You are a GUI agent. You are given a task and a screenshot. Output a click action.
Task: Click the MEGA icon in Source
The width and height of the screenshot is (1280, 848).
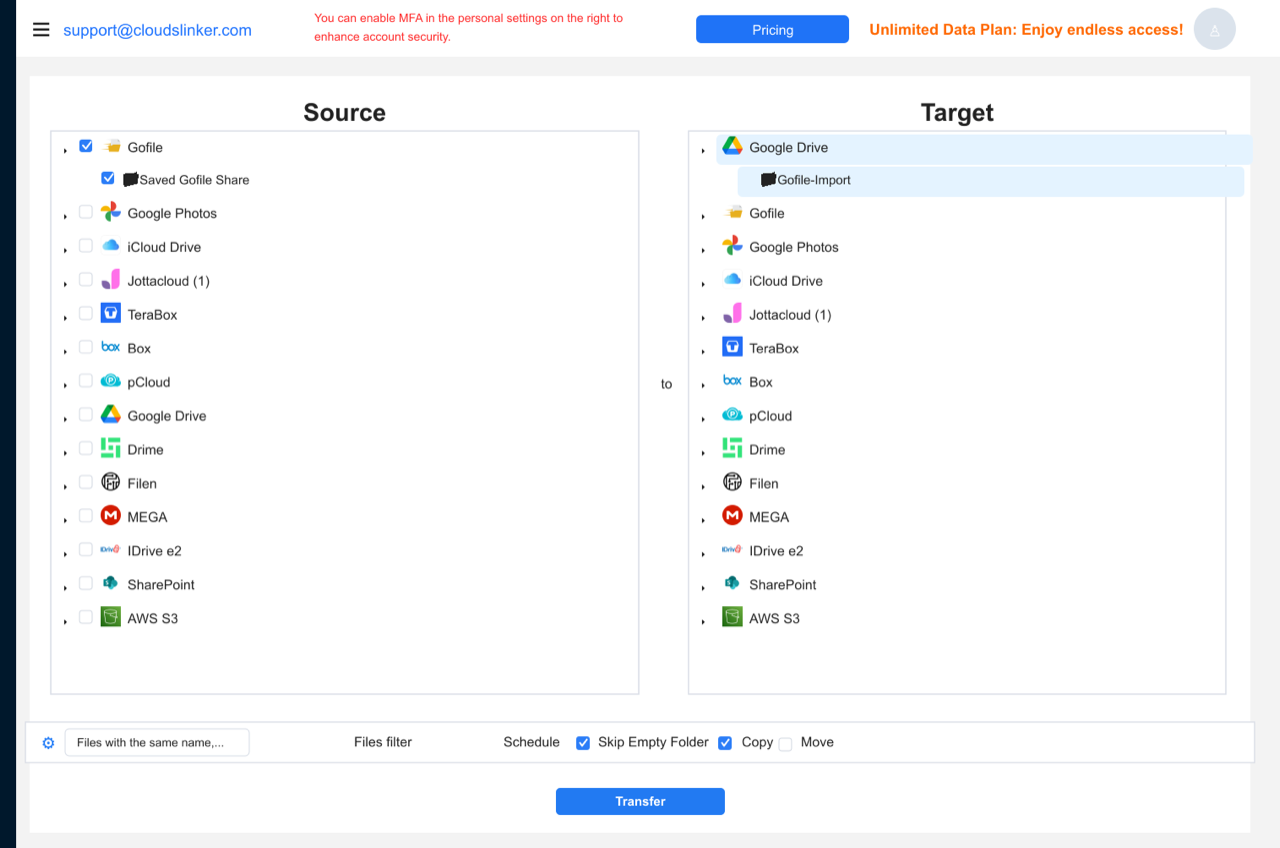[x=111, y=516]
